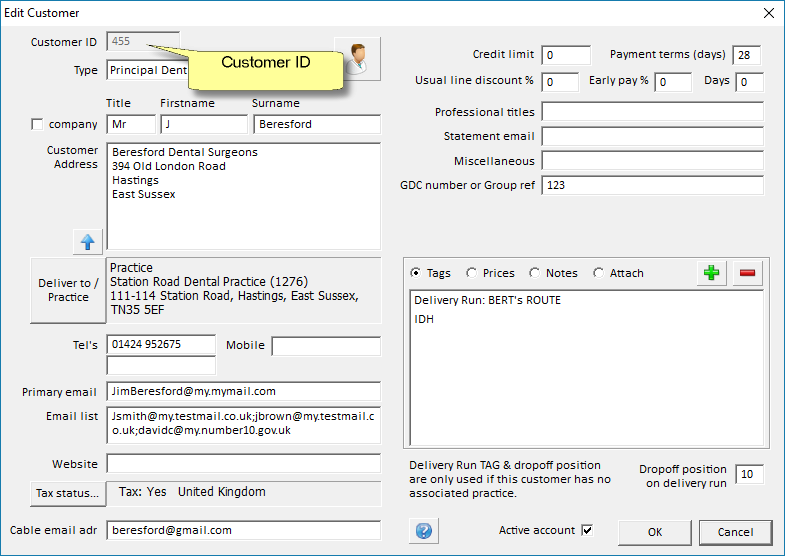Open help via blue question mark icon
This screenshot has width=785, height=556.
[x=424, y=531]
